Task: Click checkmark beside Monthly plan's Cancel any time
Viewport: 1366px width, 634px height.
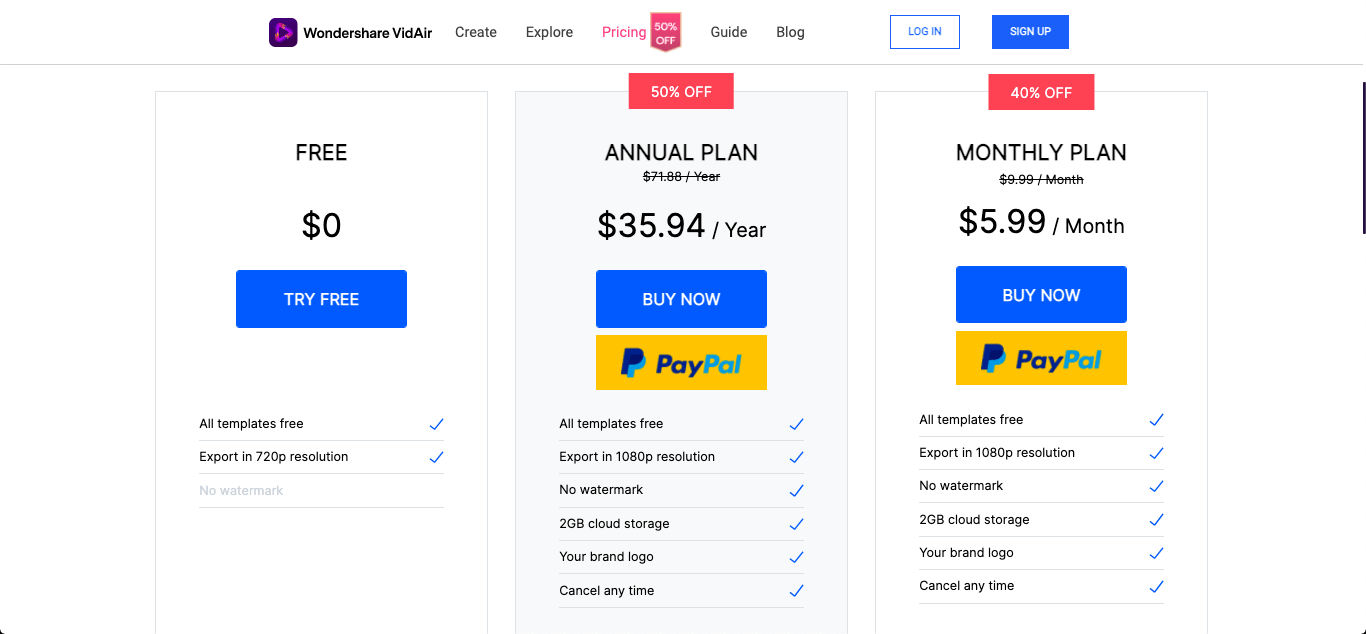Action: coord(1156,586)
